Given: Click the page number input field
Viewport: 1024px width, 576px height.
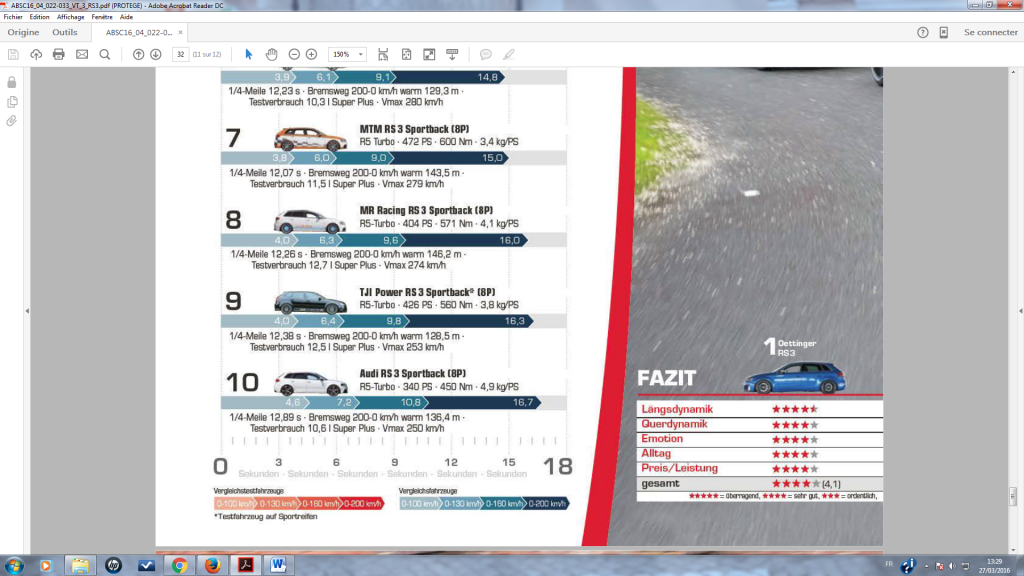Looking at the screenshot, I should 181,54.
